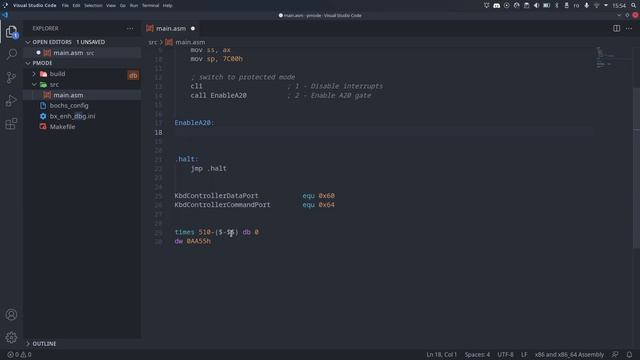The height and width of the screenshot is (360, 640).
Task: Open Source Control view
Action: pyautogui.click(x=11, y=78)
